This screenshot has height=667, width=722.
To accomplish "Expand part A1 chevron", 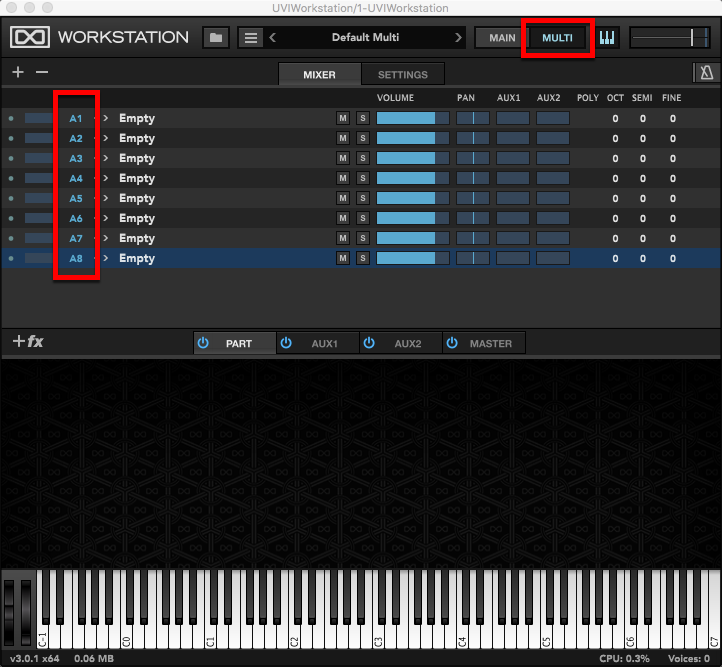I will (x=106, y=118).
